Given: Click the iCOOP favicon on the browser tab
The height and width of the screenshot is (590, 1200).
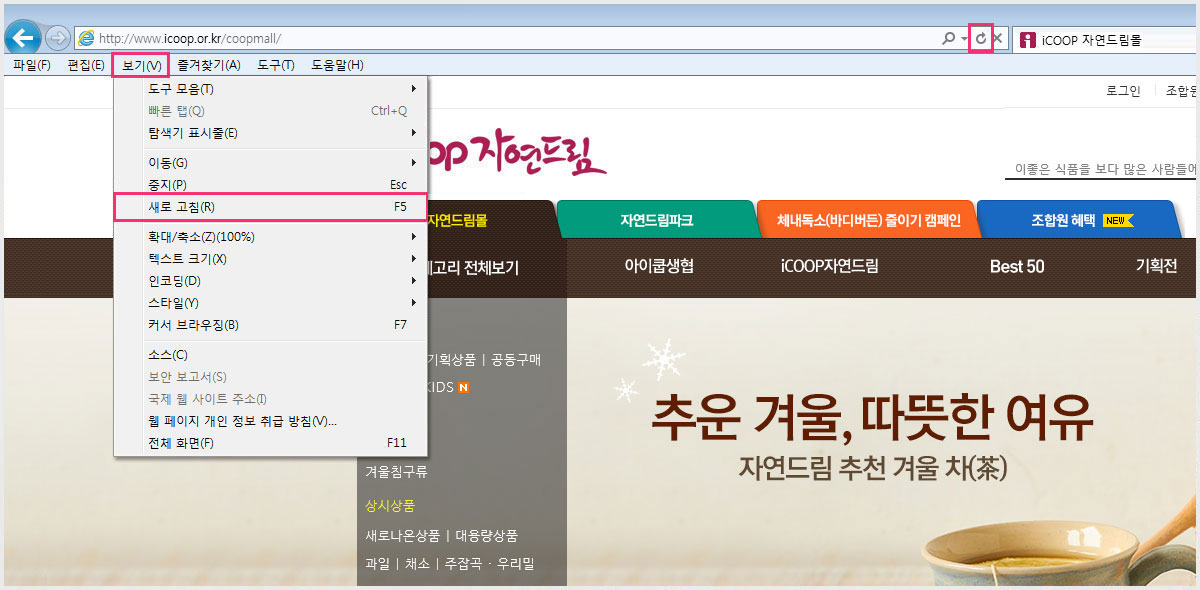Looking at the screenshot, I should 1028,40.
